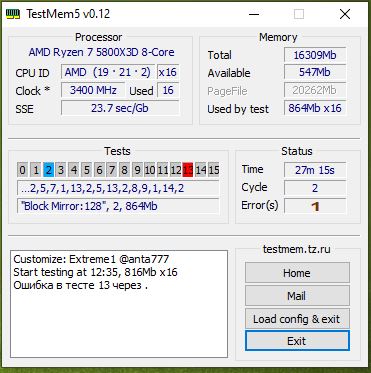The width and height of the screenshot is (371, 373).
Task: Click the "Block Mirror:128" test description field
Action: click(118, 206)
